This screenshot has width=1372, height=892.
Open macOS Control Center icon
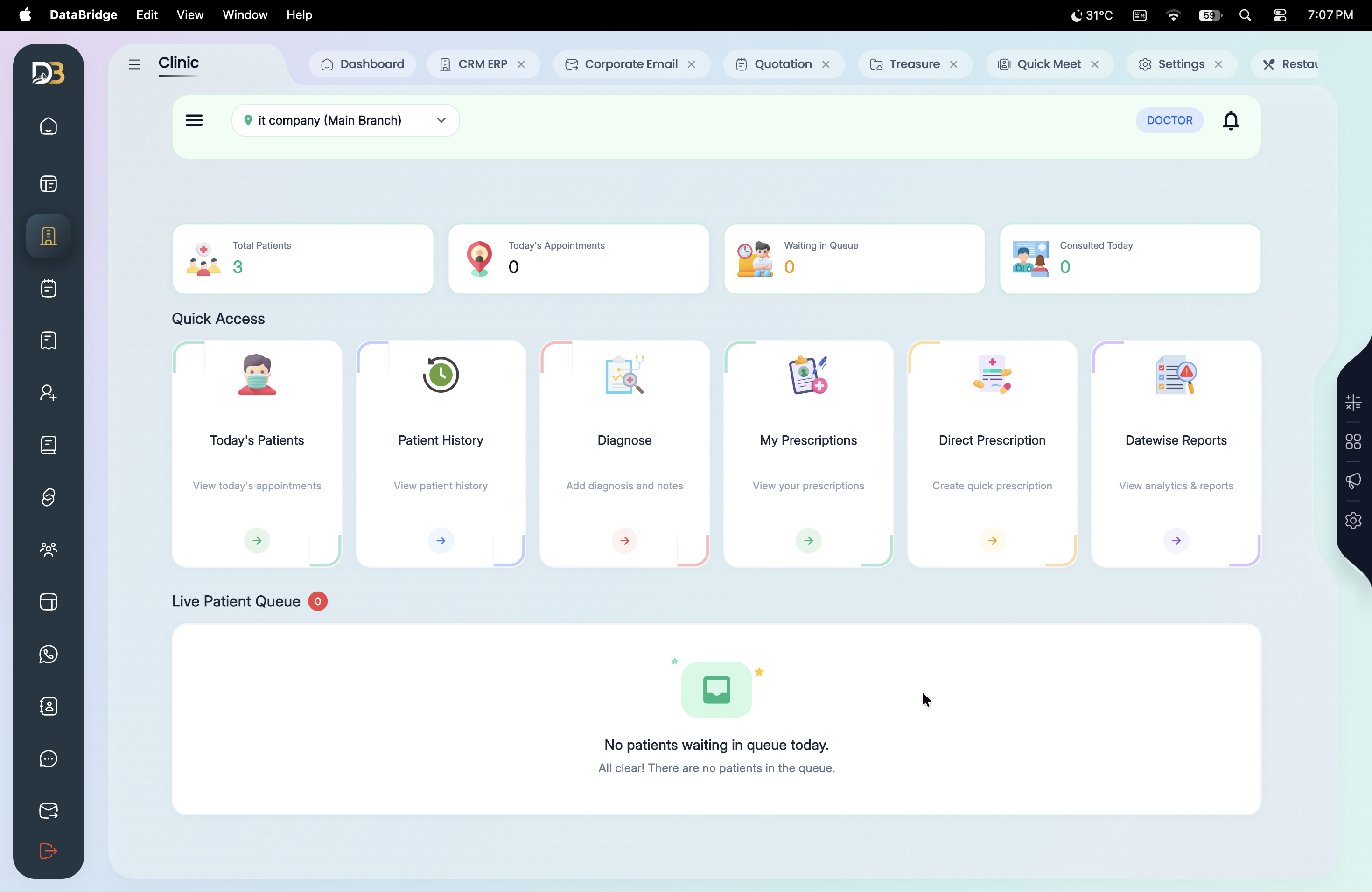tap(1280, 15)
